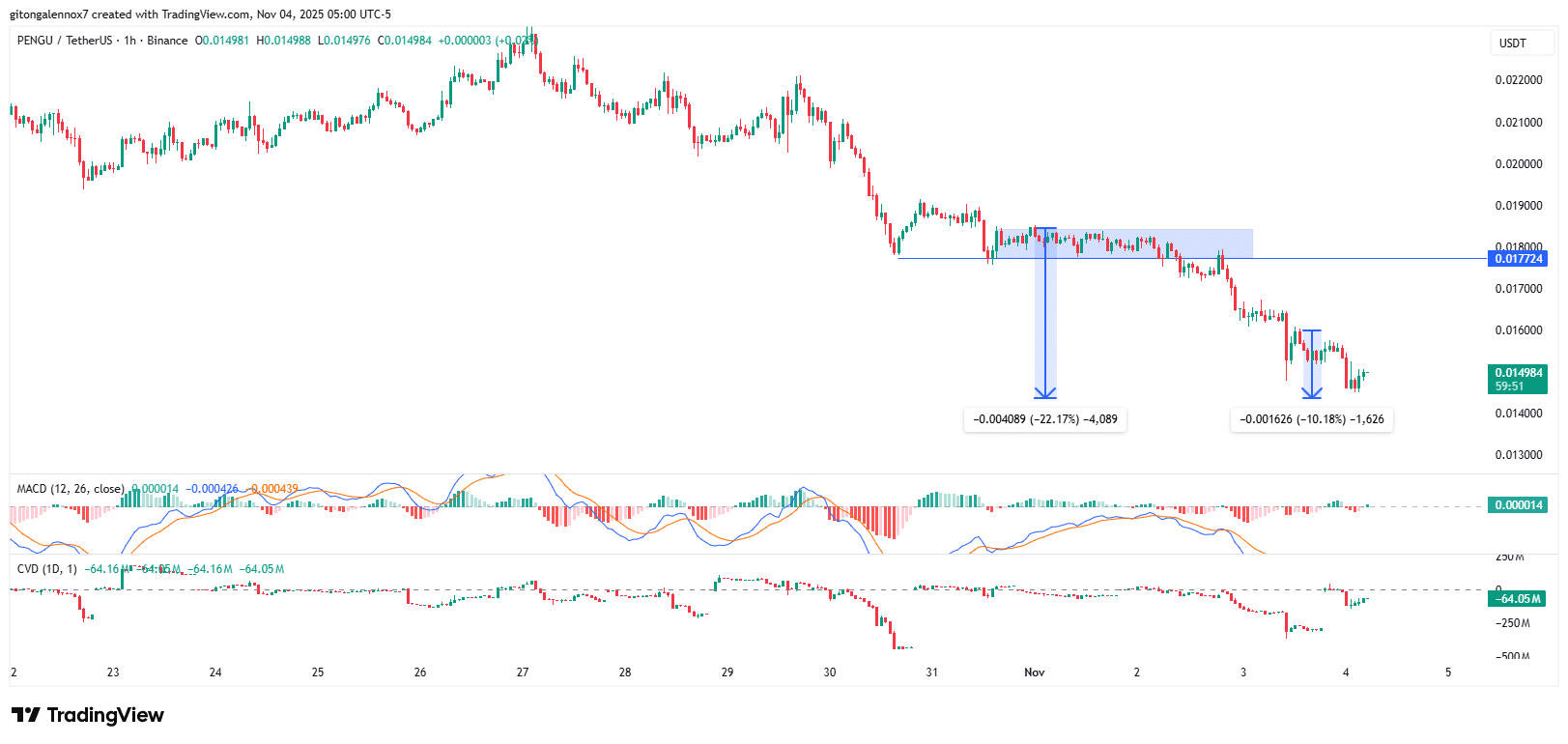
Task: Click the 27 date label on time axis
Action: tap(522, 672)
